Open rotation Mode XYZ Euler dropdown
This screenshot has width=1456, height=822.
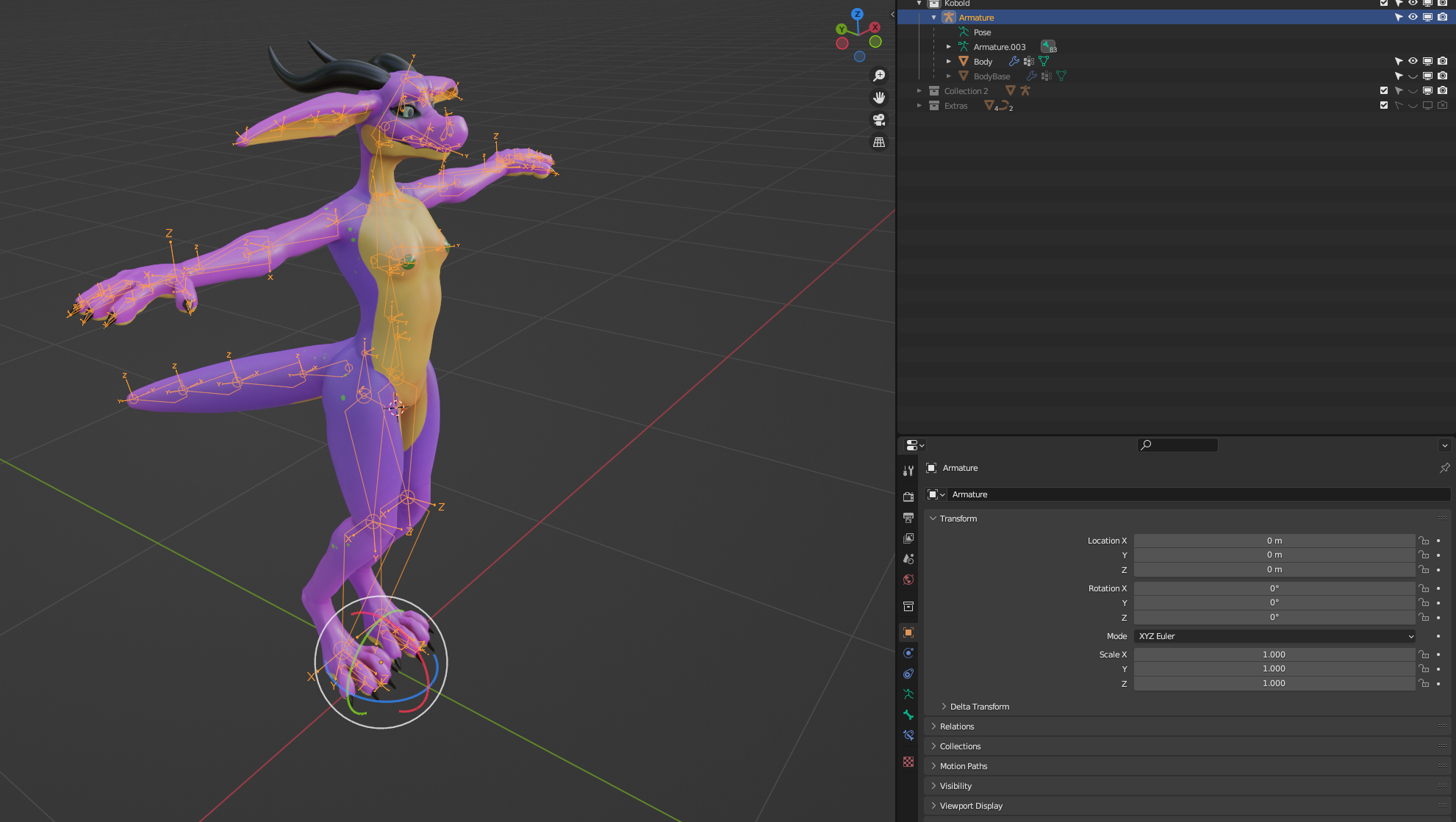(x=1274, y=636)
